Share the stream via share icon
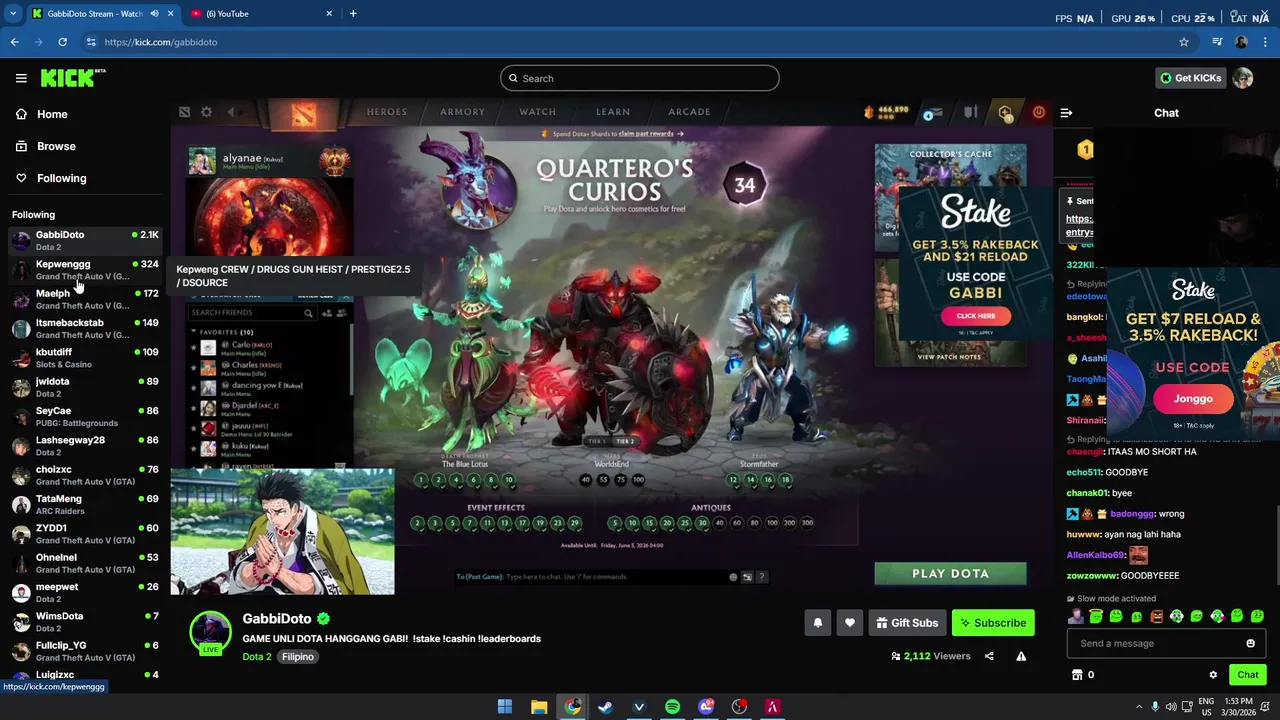1280x720 pixels. 989,656
